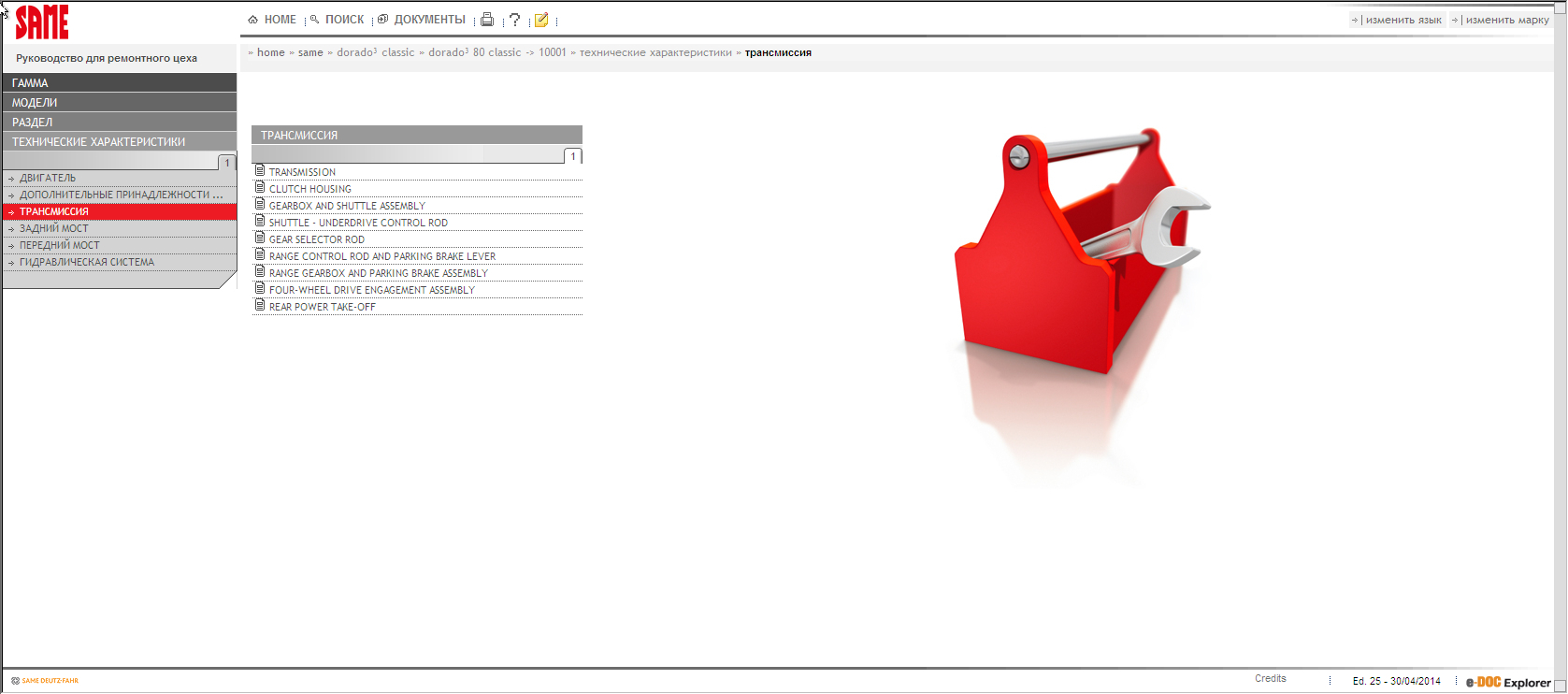Click document icon beside GEAR SELECTOR ROD

260,239
